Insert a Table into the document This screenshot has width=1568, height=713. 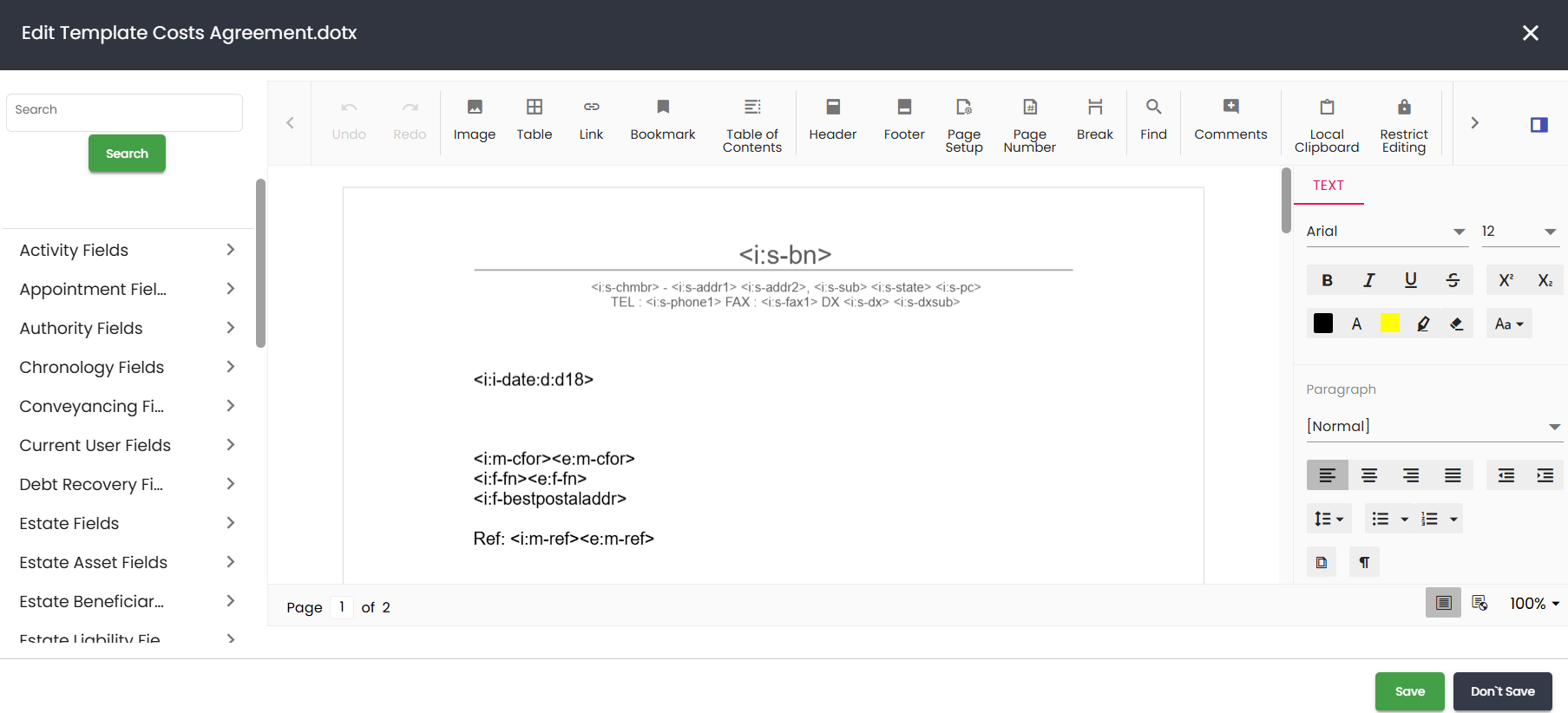click(535, 121)
